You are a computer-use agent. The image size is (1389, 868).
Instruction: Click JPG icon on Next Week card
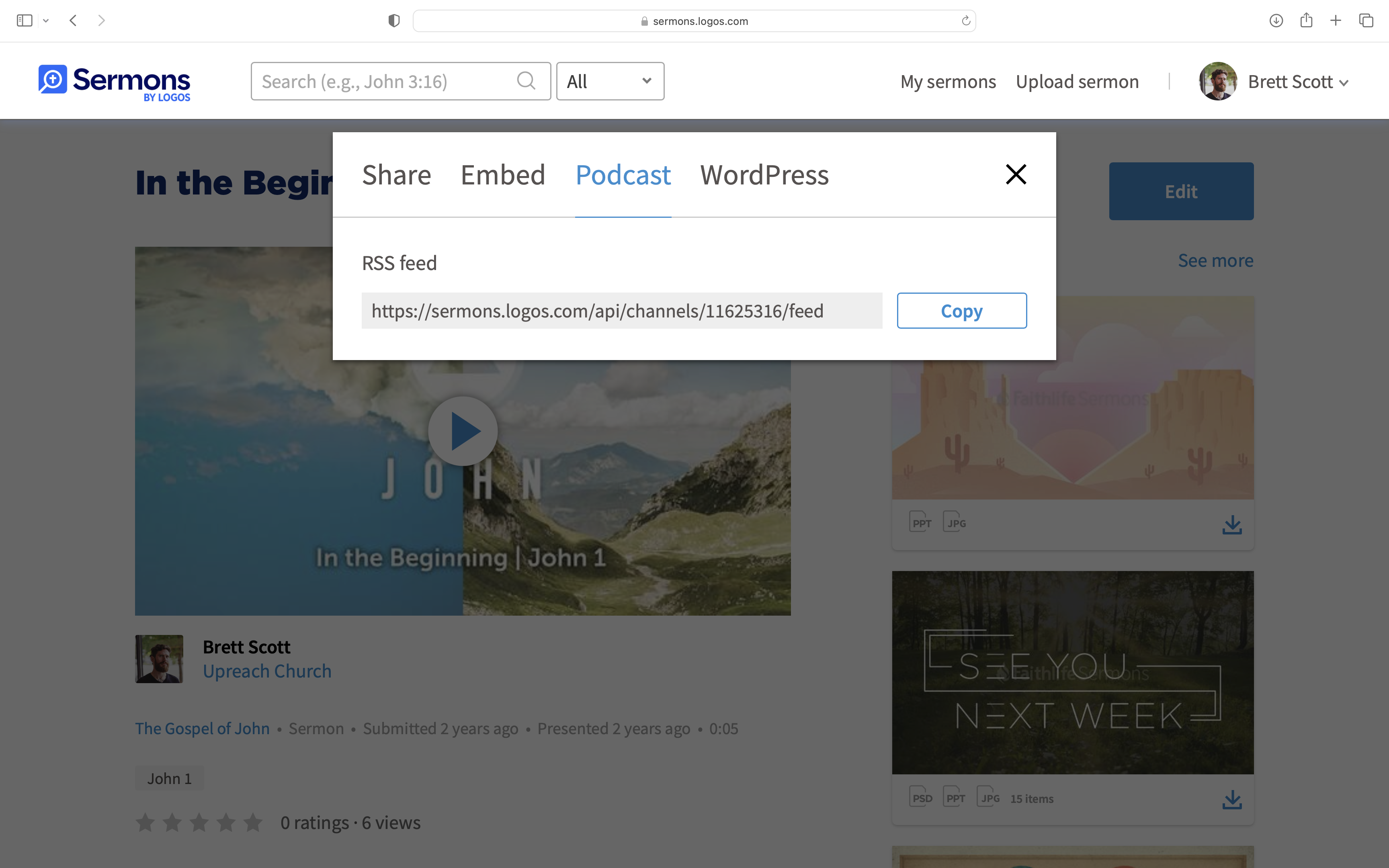point(988,797)
